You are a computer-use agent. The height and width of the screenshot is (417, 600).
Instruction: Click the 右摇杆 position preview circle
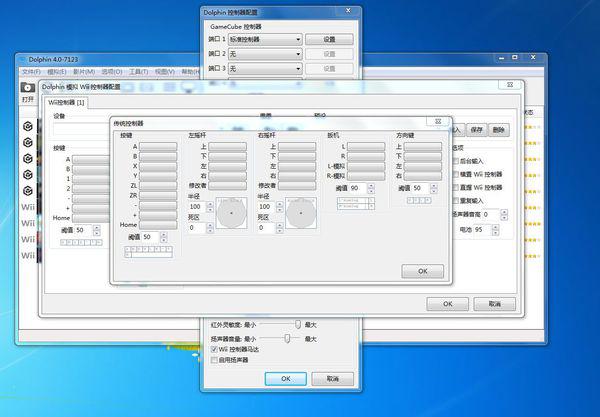pyautogui.click(x=301, y=213)
